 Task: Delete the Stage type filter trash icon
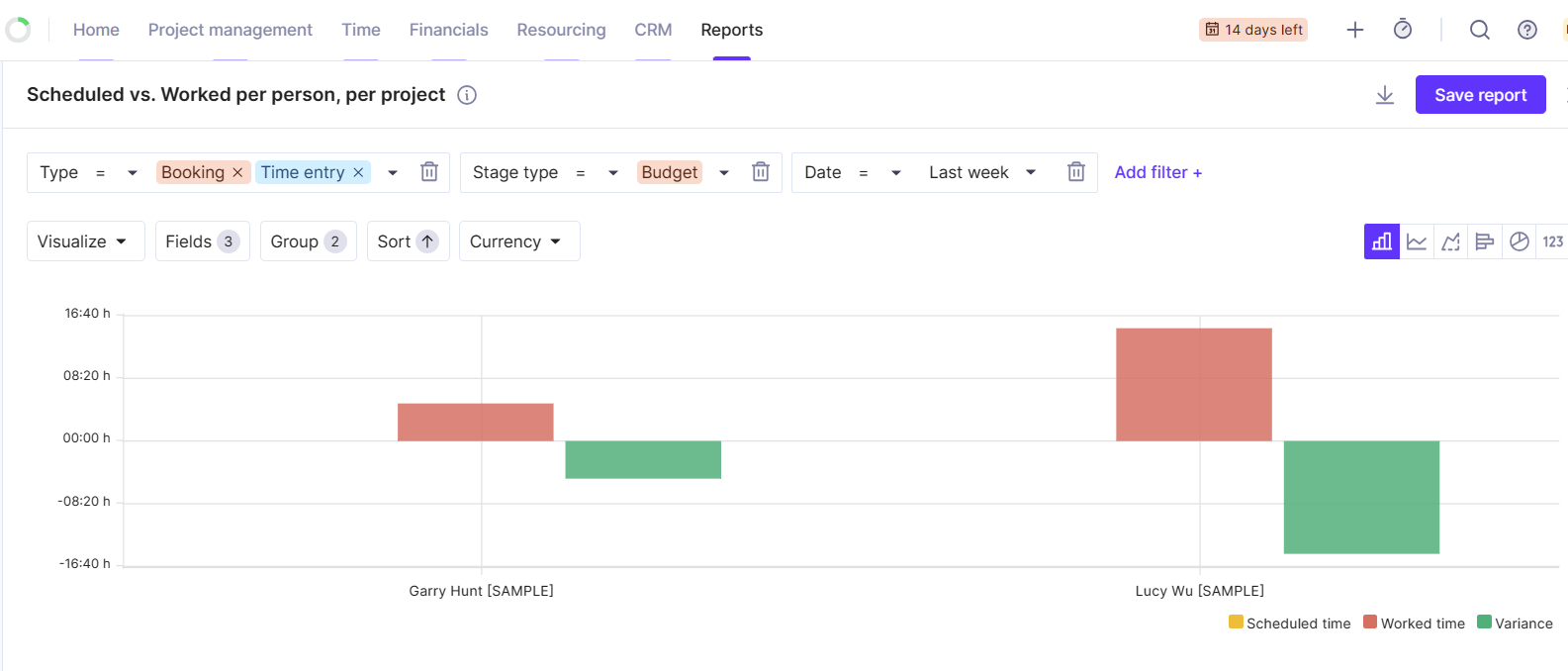pyautogui.click(x=761, y=172)
